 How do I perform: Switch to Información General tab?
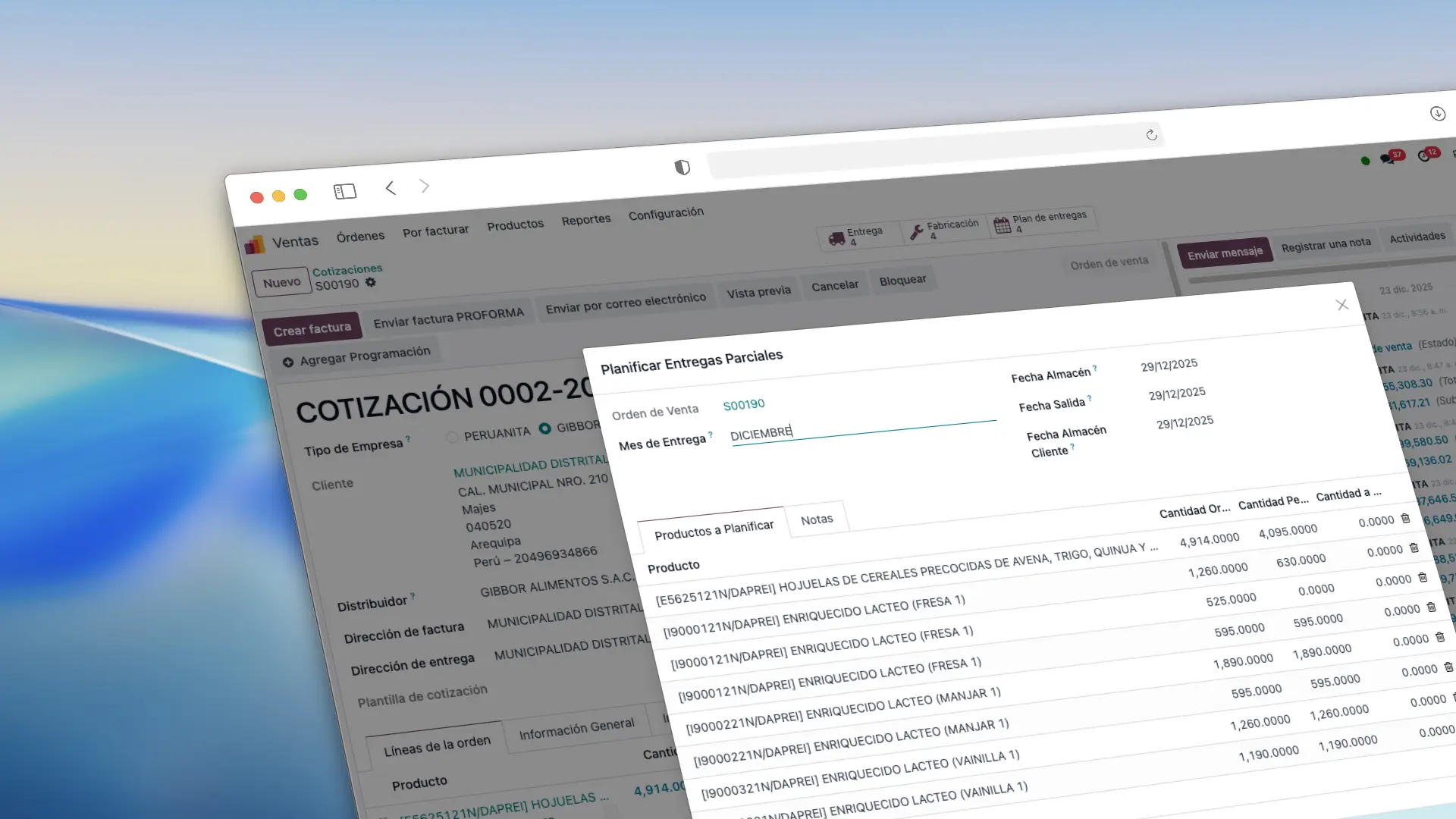tap(576, 728)
